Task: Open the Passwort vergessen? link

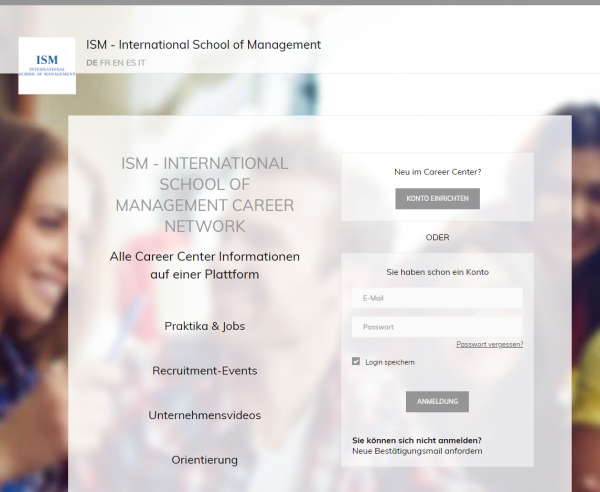Action: pyautogui.click(x=489, y=344)
